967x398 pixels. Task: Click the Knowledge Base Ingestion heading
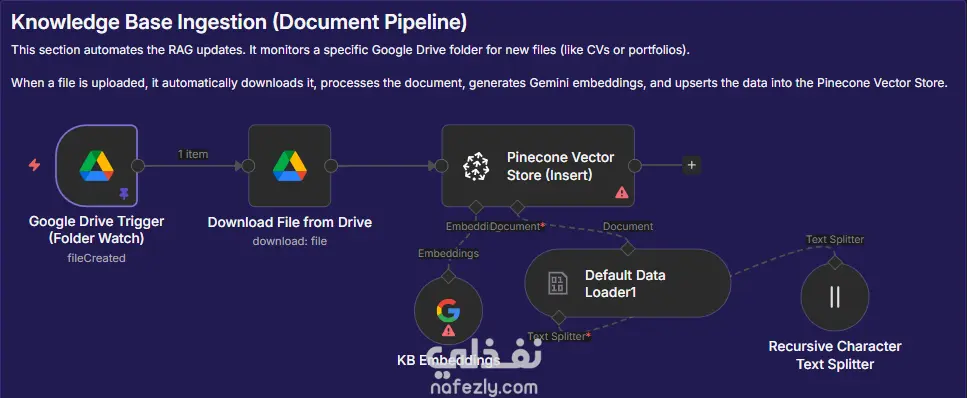pos(239,22)
